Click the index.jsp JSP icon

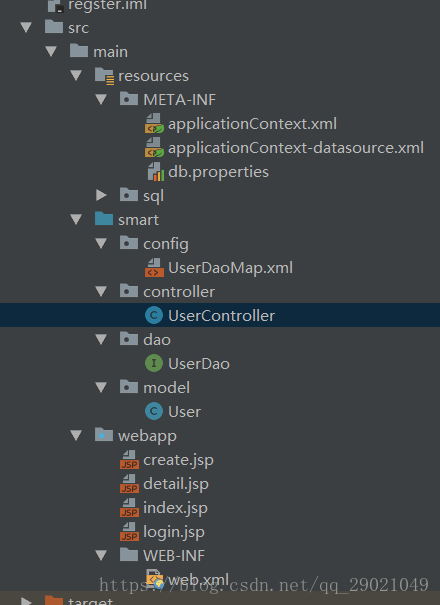129,507
